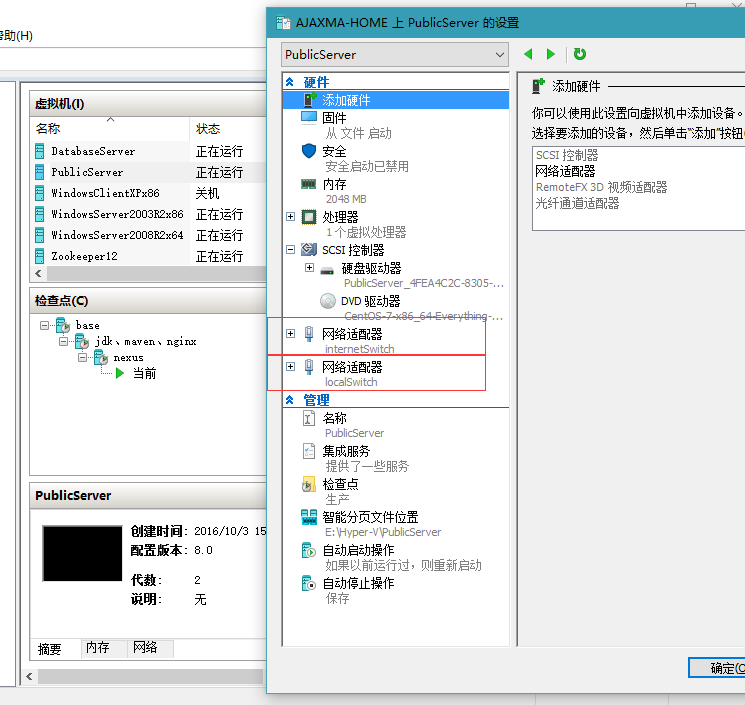The height and width of the screenshot is (705, 745).
Task: Click the 智能分页文件位置 icon
Action: click(309, 517)
